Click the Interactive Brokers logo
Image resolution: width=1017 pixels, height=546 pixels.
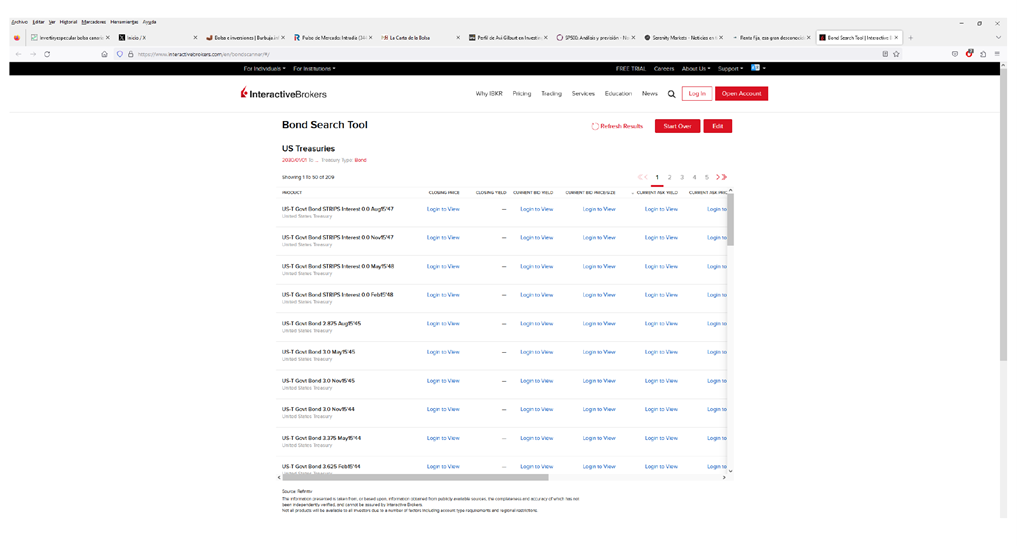point(284,94)
